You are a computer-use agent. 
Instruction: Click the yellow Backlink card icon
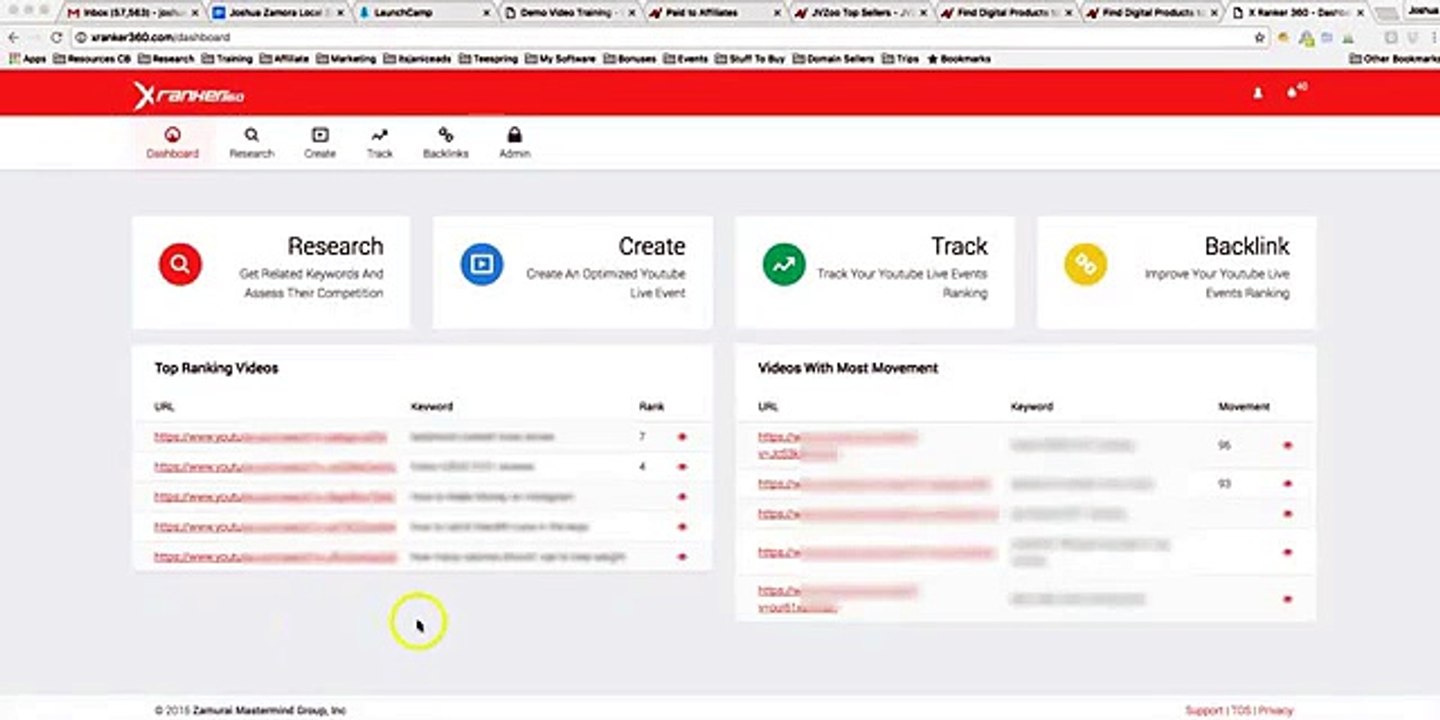(x=1085, y=264)
